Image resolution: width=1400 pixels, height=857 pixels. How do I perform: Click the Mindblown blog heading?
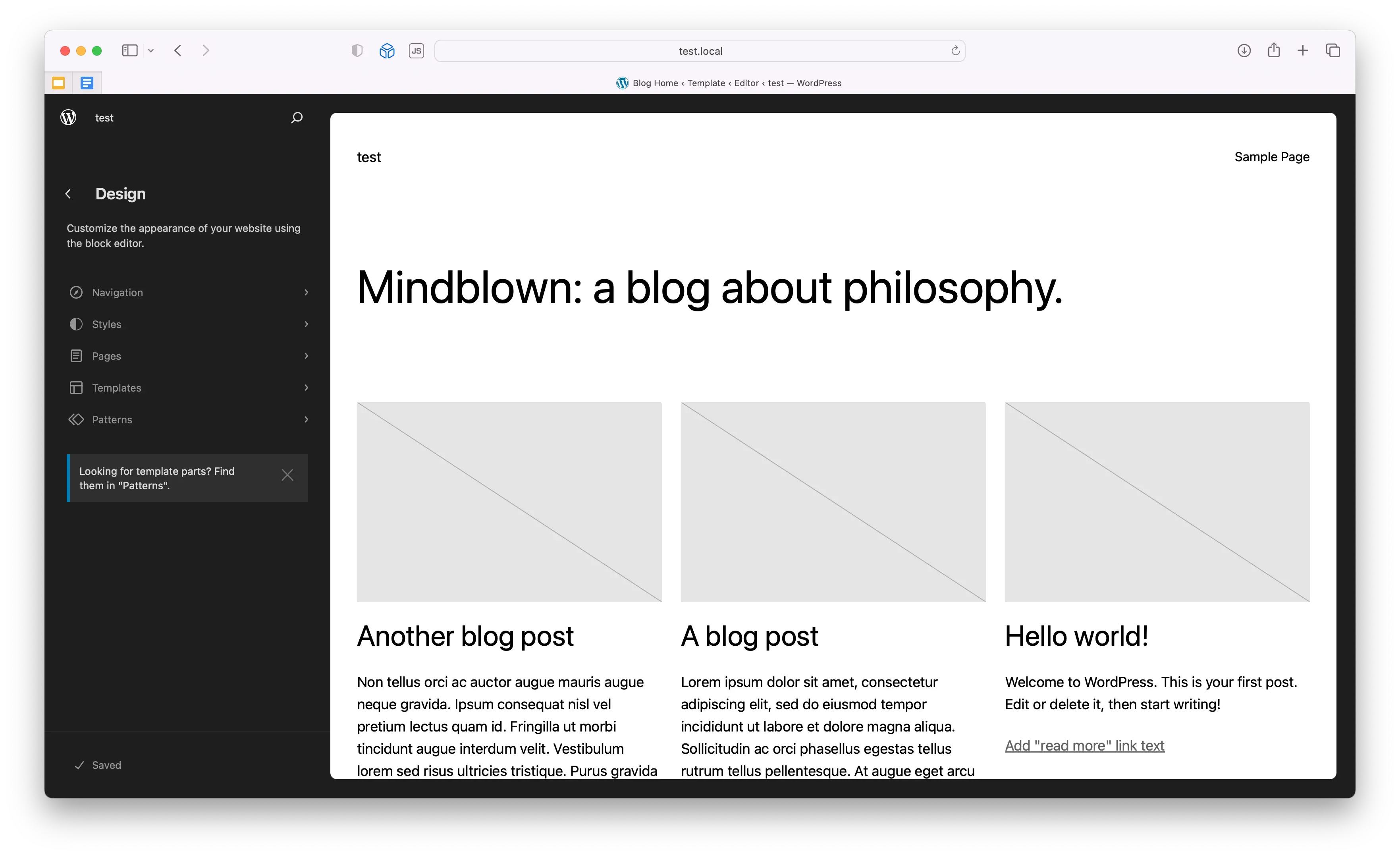(x=710, y=288)
